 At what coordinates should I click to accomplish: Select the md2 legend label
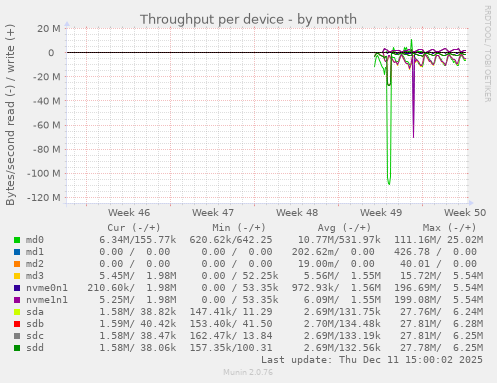[x=35, y=264]
